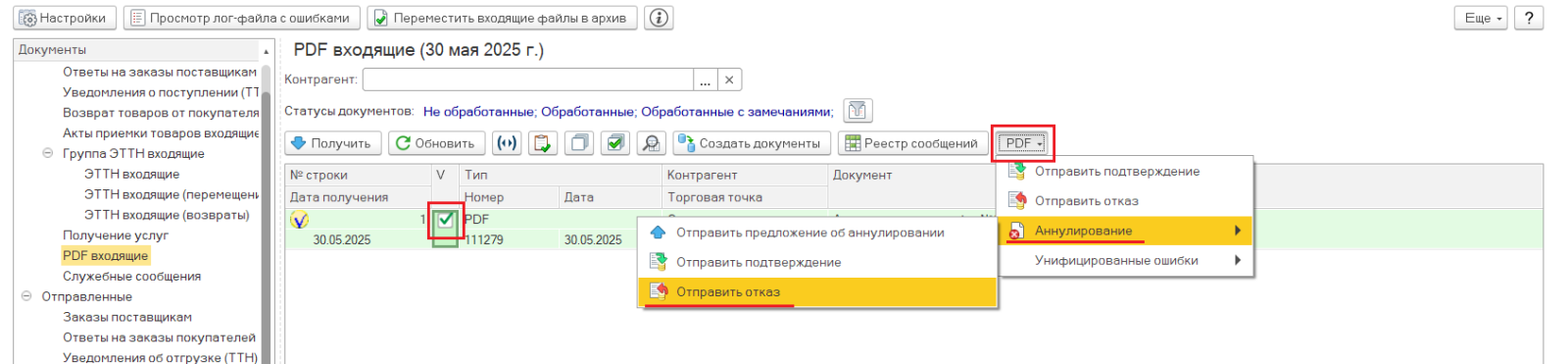Click the row status icon in first line
Screen dimensions: 1568x364
(300, 220)
